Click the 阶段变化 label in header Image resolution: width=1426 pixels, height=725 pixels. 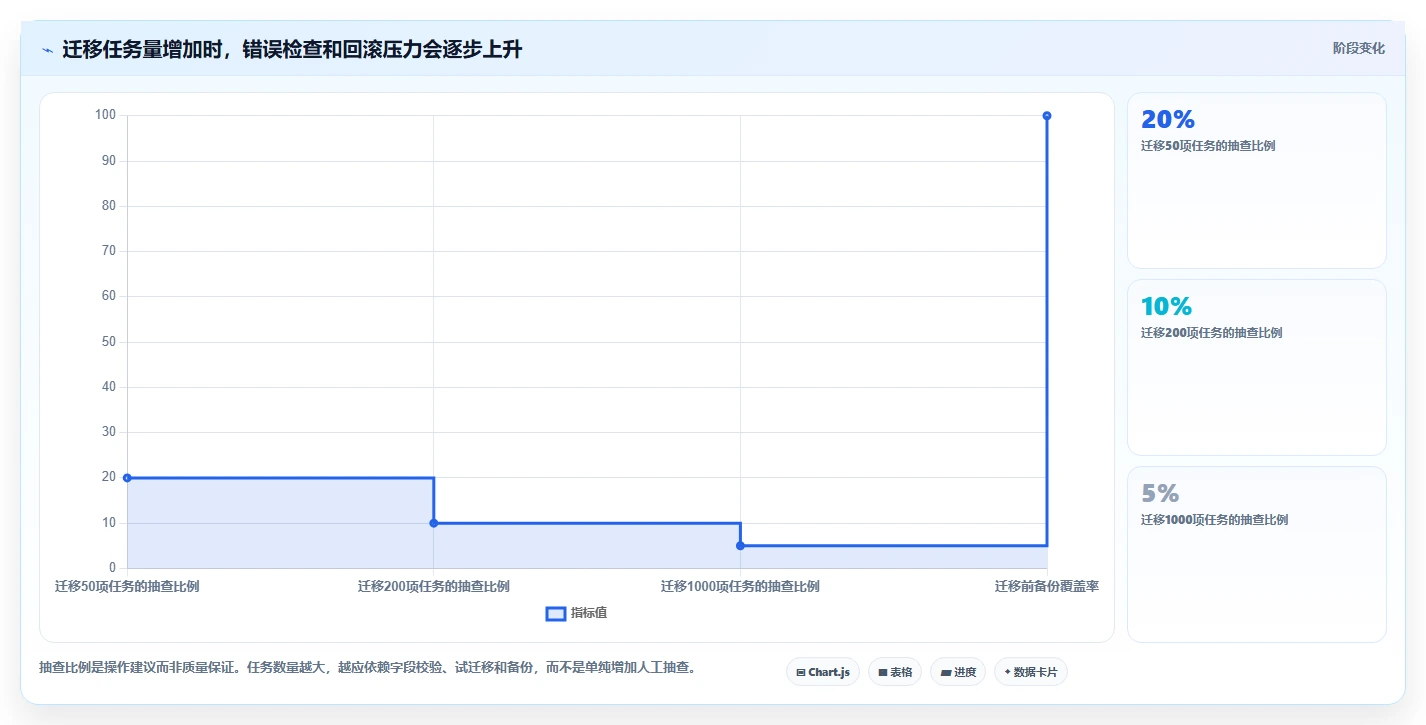[x=1359, y=48]
